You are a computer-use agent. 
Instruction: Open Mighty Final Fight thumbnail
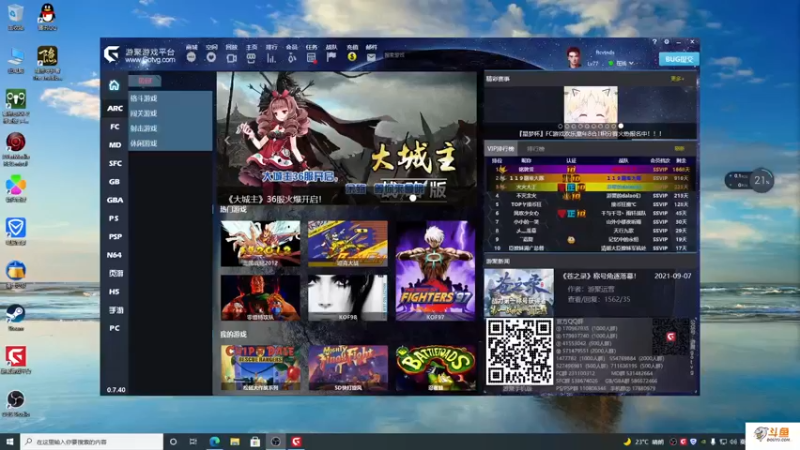pyautogui.click(x=347, y=368)
